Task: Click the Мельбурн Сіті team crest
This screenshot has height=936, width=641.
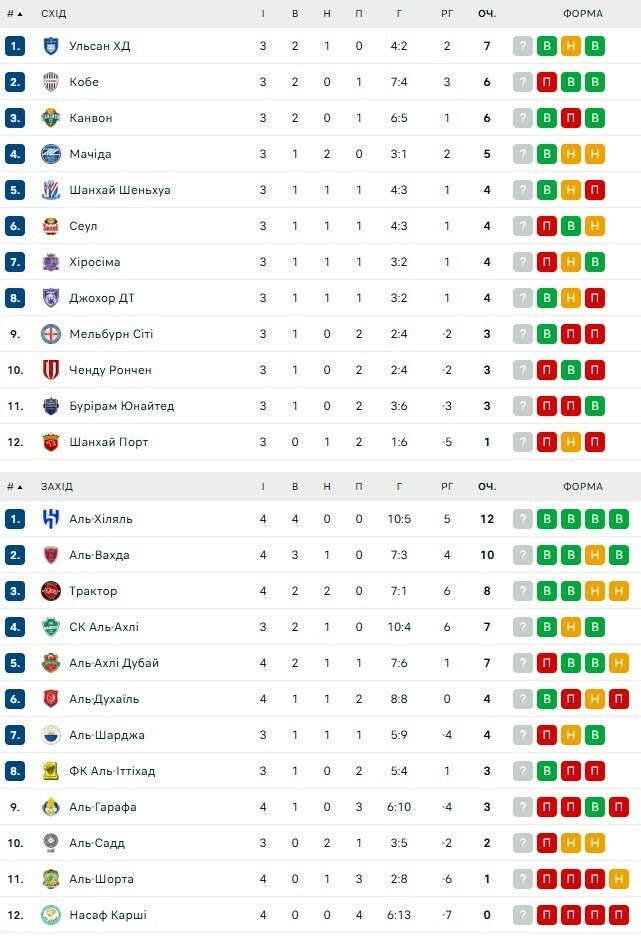Action: click(x=51, y=334)
